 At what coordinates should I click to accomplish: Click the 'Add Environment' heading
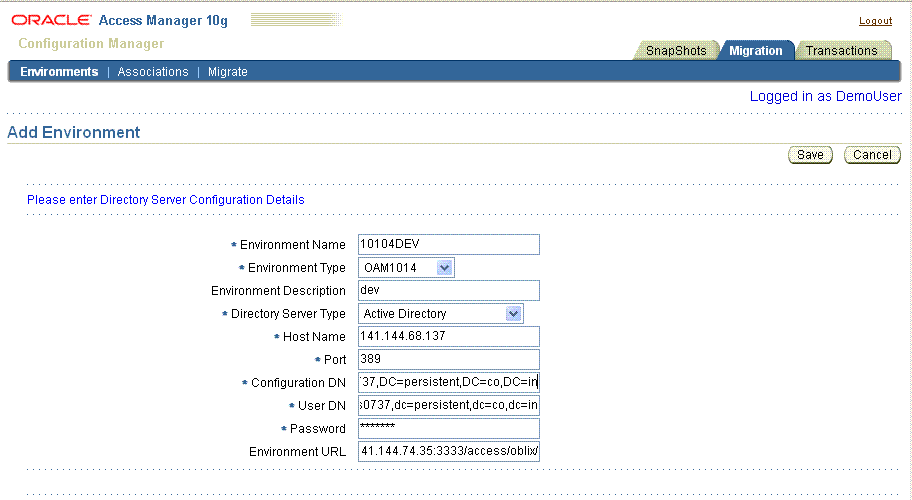[73, 132]
